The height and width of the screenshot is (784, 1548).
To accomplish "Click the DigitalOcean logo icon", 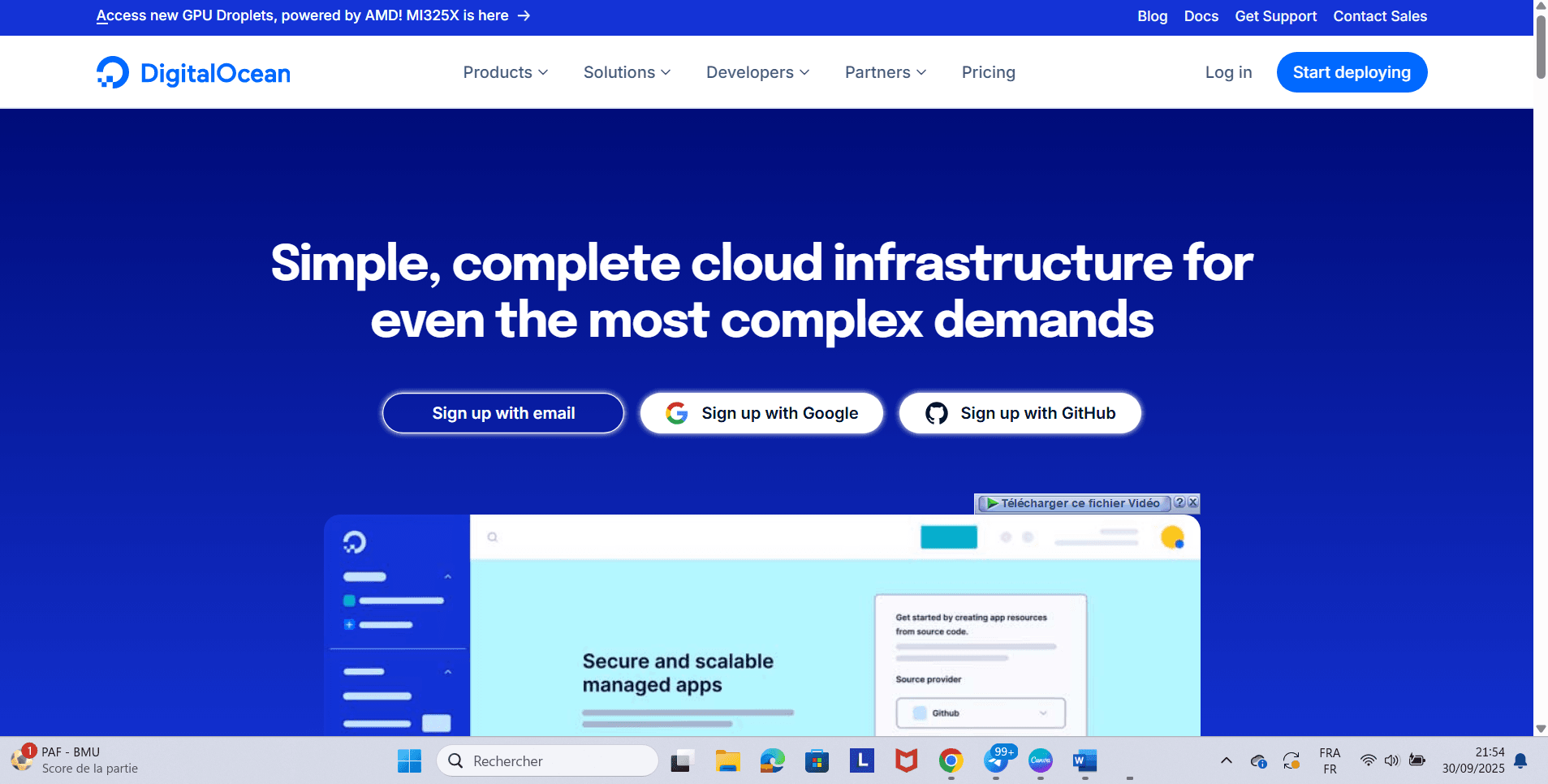I will (113, 72).
